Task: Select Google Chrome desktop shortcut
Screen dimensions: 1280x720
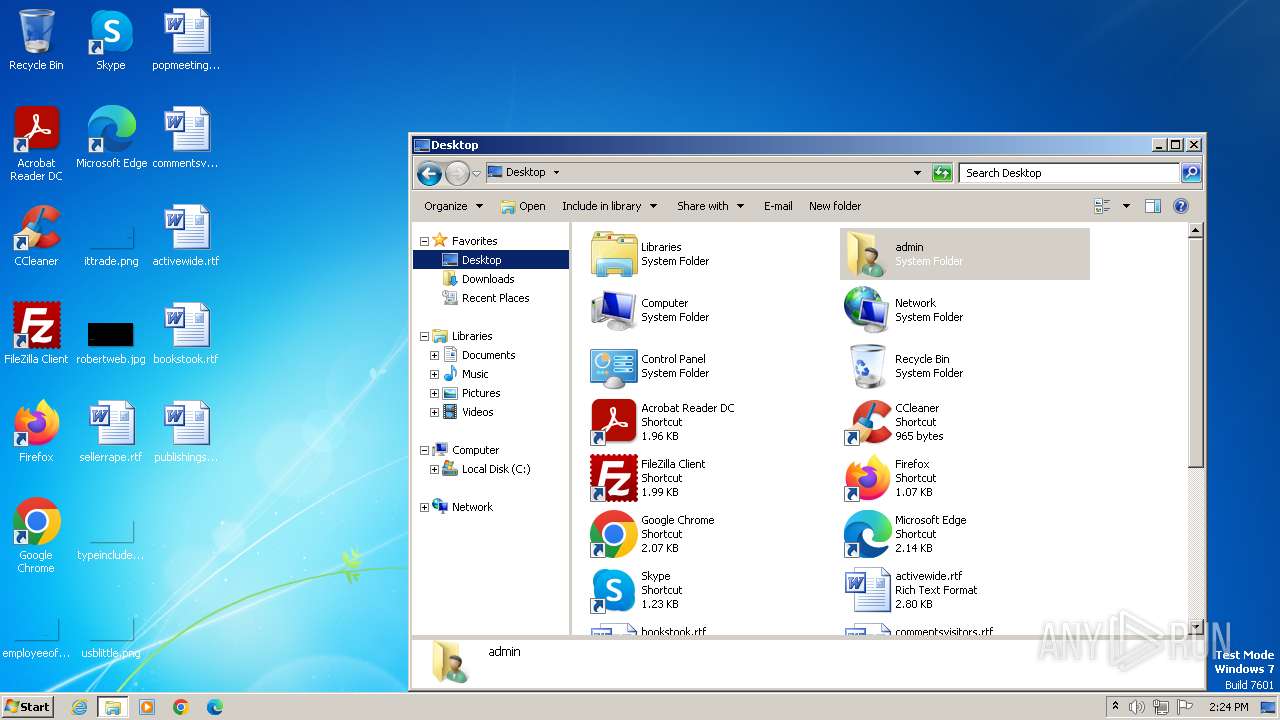Action: click(36, 536)
